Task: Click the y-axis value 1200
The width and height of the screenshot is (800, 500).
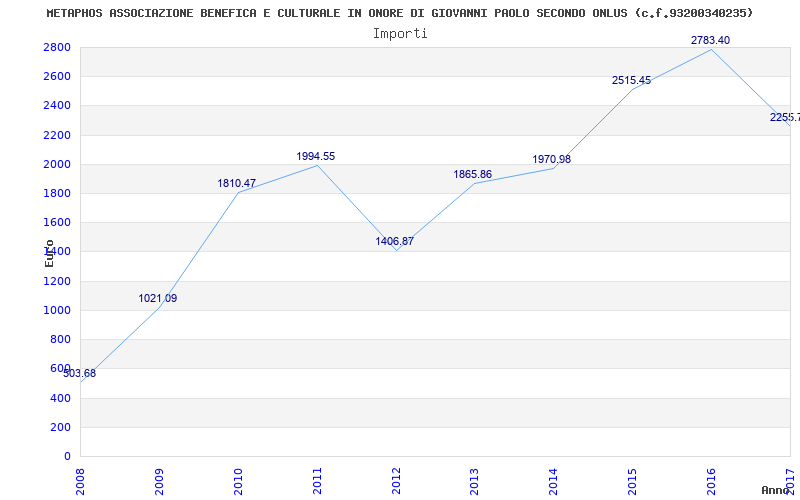Action: [57, 281]
